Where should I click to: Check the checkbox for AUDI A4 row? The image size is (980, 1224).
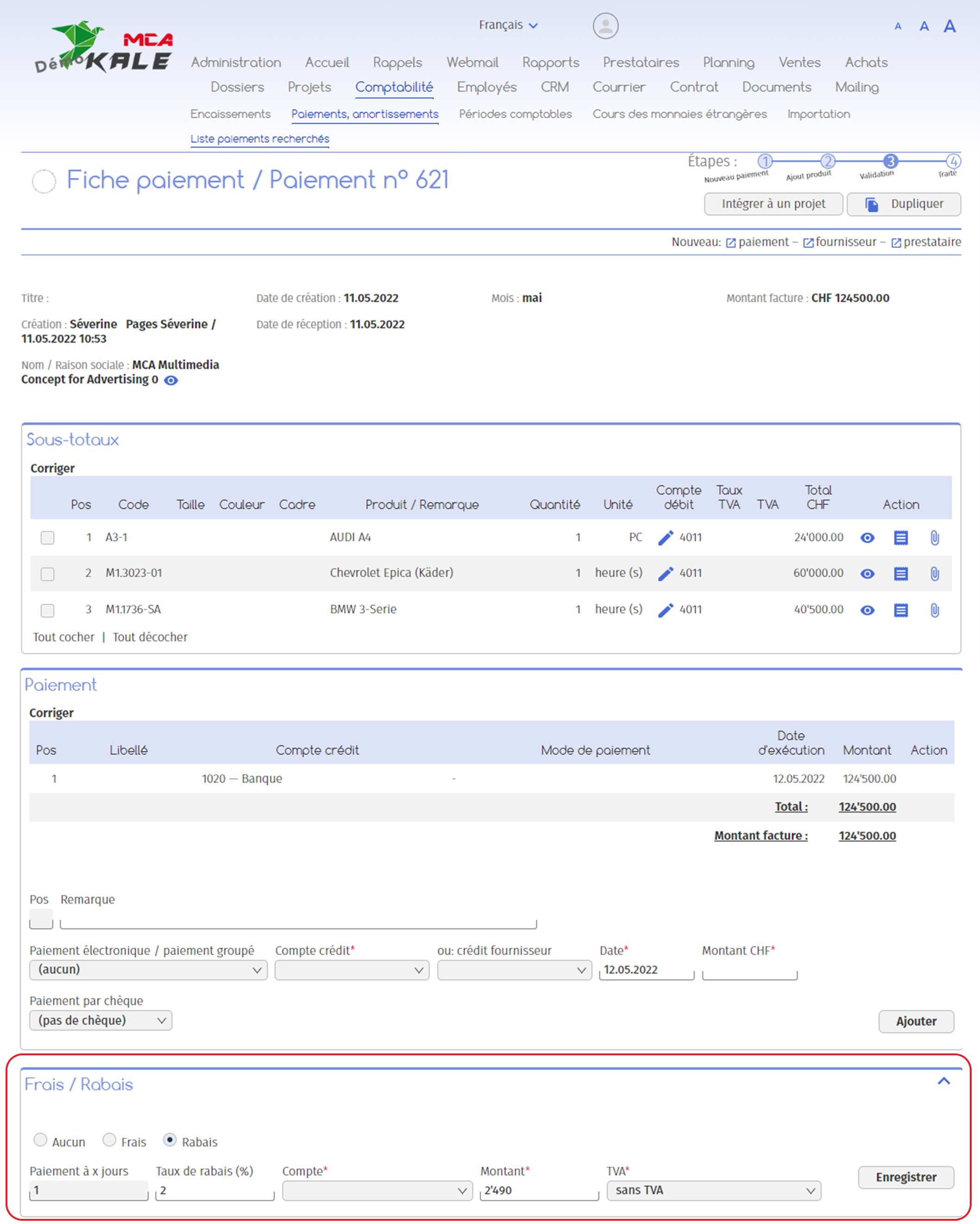(x=48, y=537)
